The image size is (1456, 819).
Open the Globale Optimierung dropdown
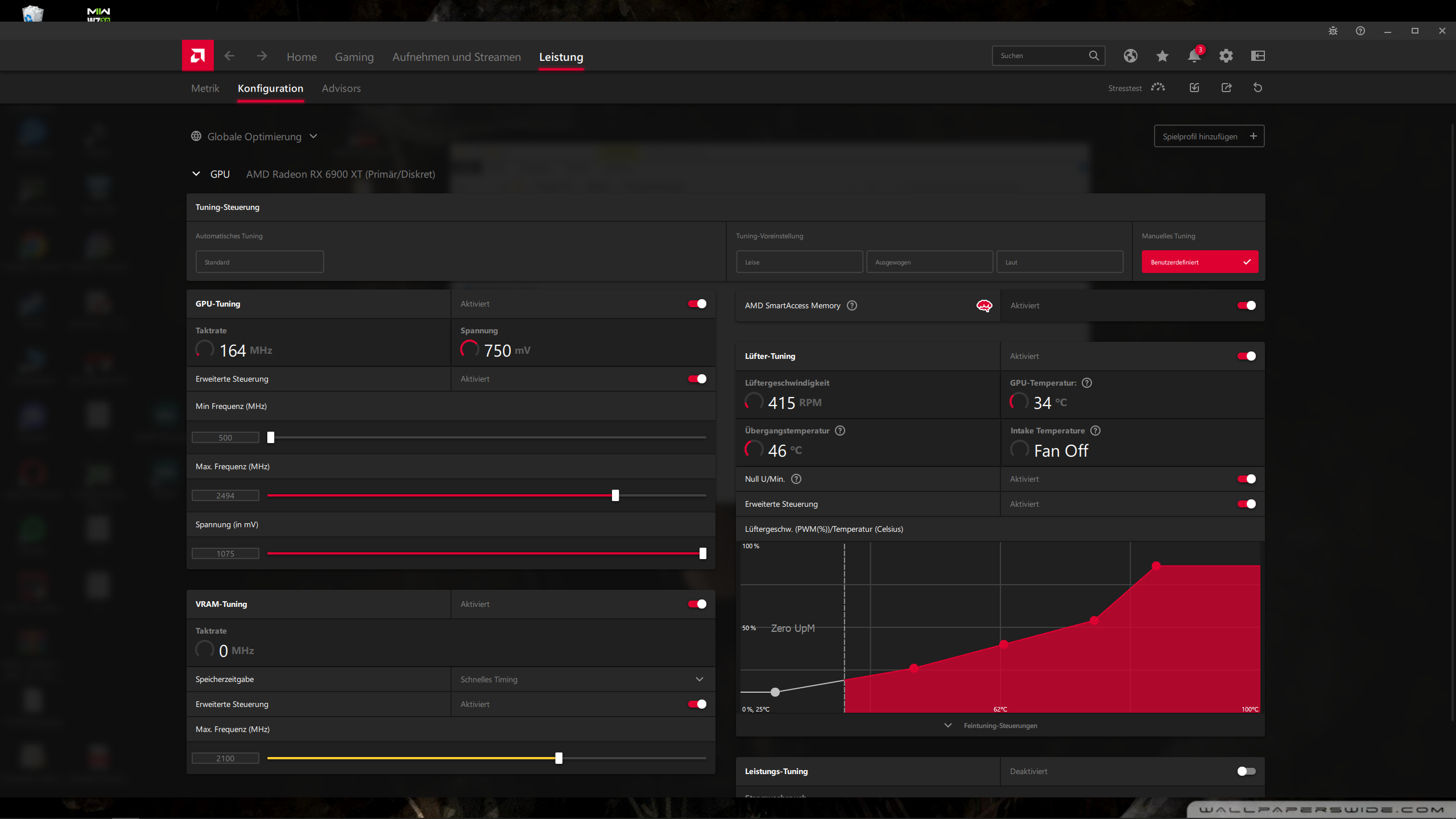pyautogui.click(x=254, y=136)
